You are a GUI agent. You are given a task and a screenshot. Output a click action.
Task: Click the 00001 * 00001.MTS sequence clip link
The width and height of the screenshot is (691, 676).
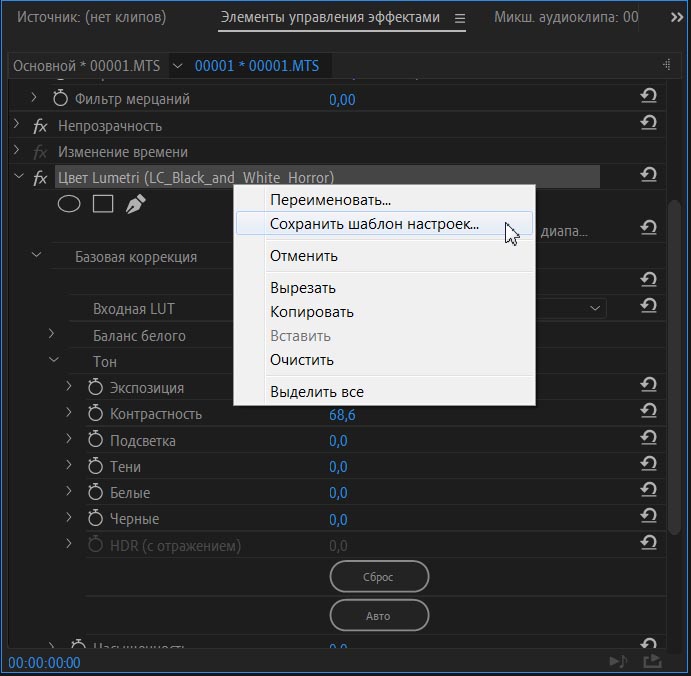pos(256,66)
